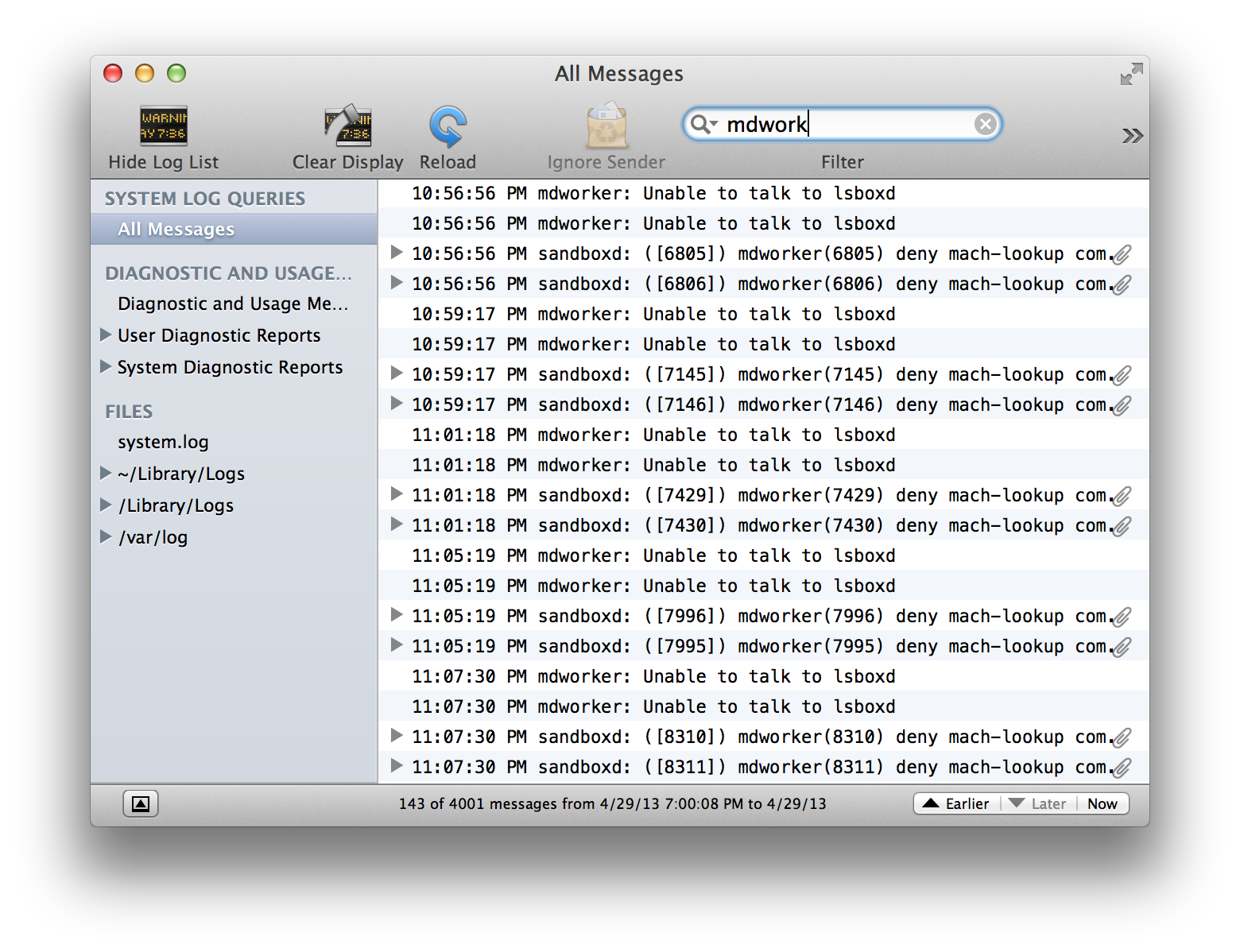Expand System Diagnostic Reports
The width and height of the screenshot is (1240, 952).
click(x=105, y=366)
